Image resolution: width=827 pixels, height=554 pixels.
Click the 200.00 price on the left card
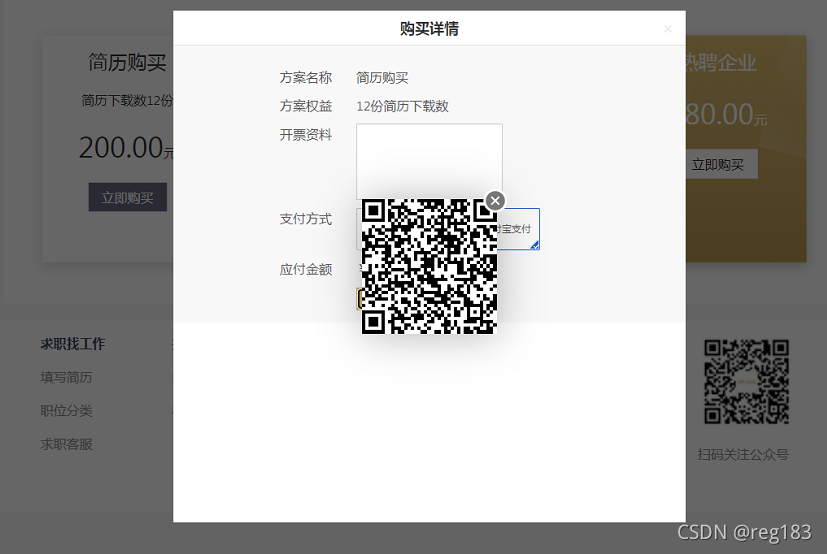[121, 147]
